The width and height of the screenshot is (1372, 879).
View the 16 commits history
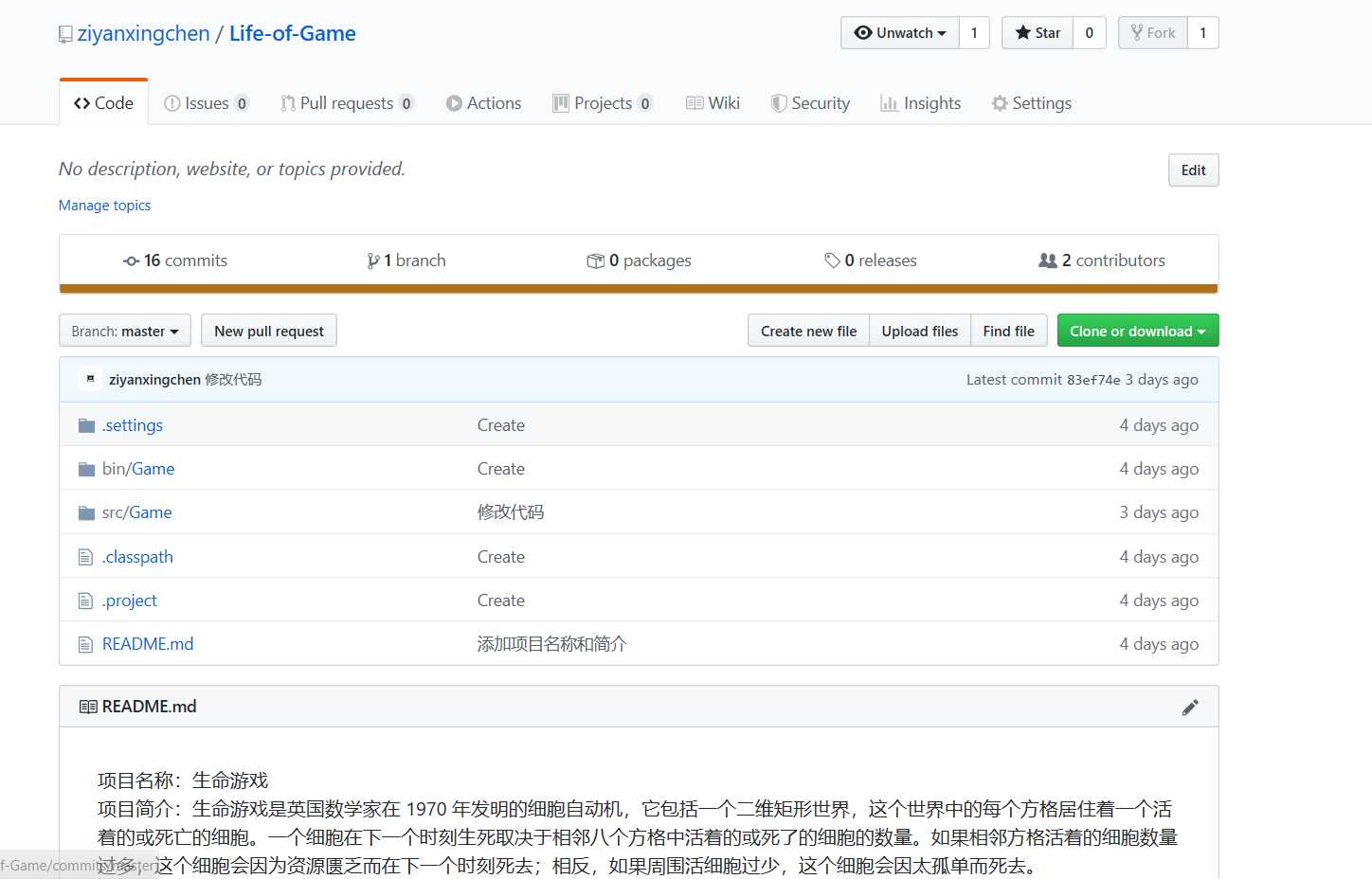(x=175, y=260)
